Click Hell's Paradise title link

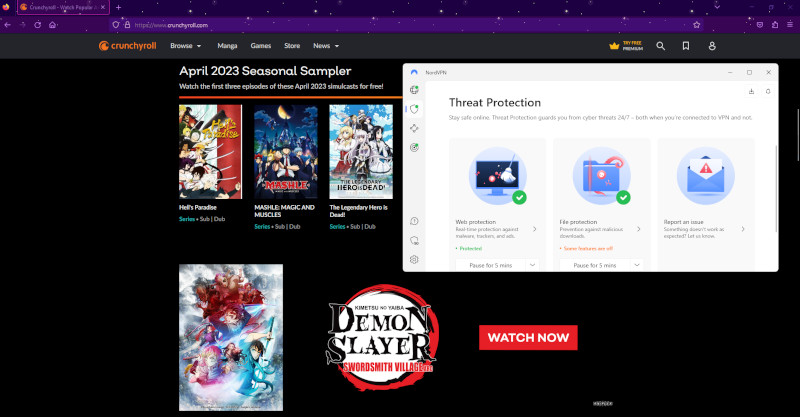coord(197,207)
